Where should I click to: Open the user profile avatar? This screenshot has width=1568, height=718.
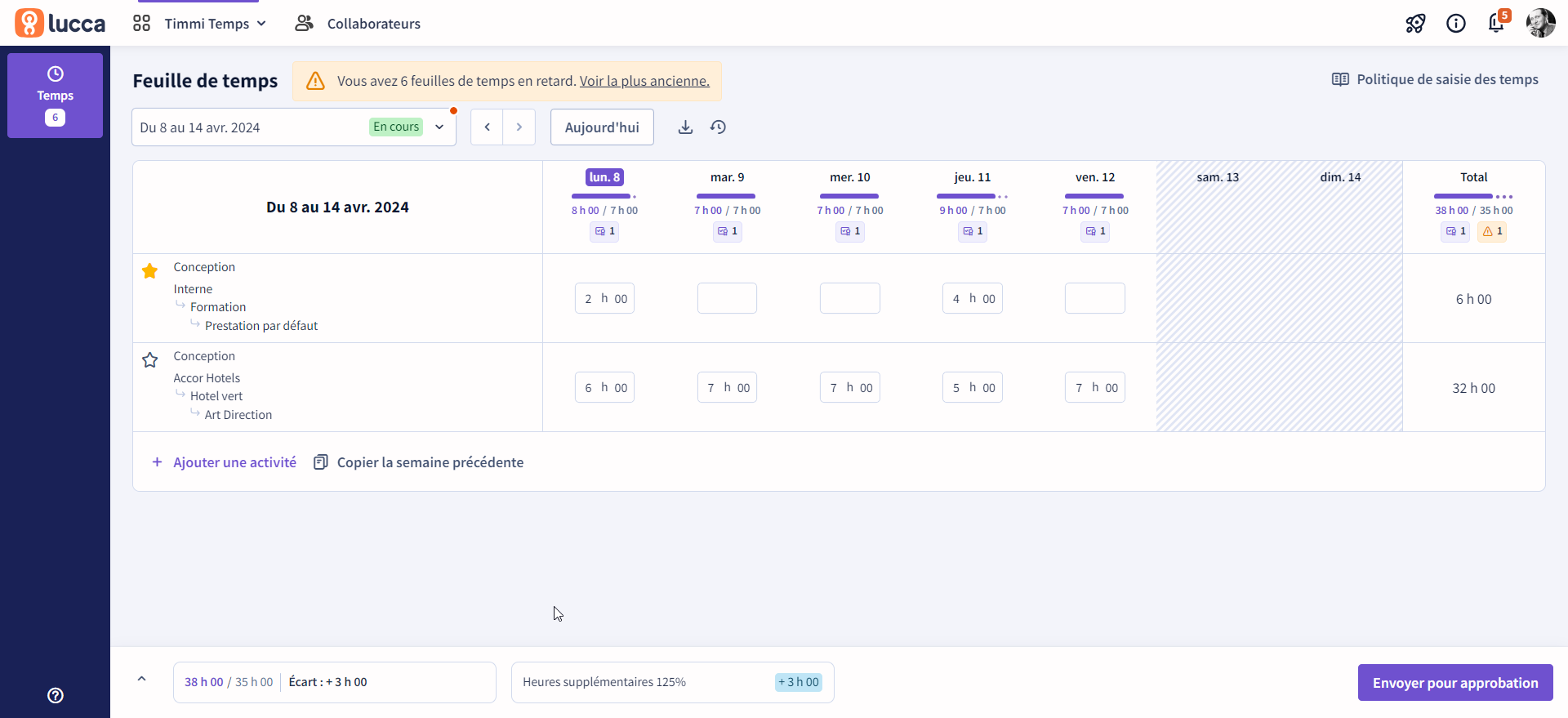point(1540,23)
